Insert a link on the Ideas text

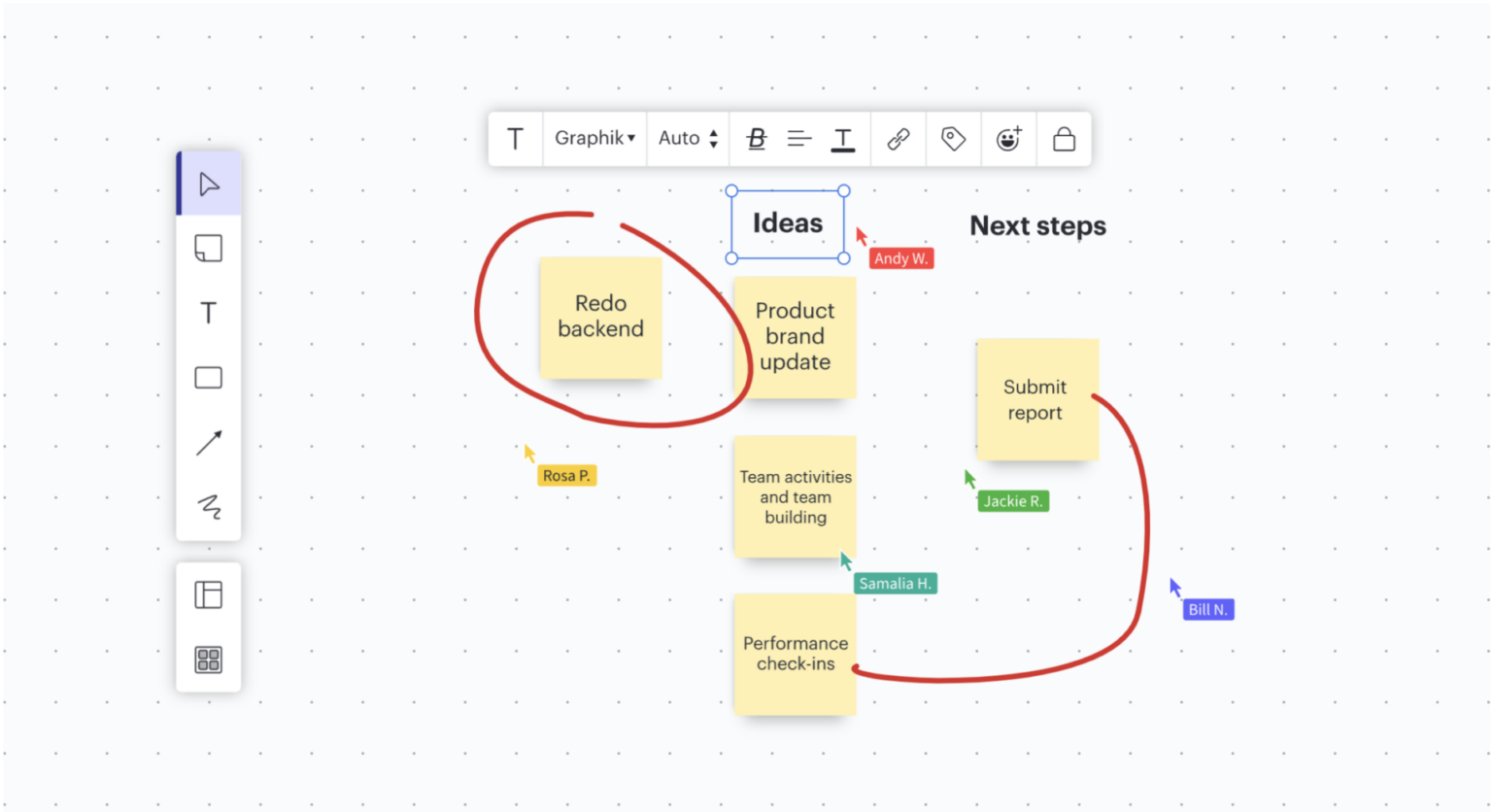click(x=898, y=138)
